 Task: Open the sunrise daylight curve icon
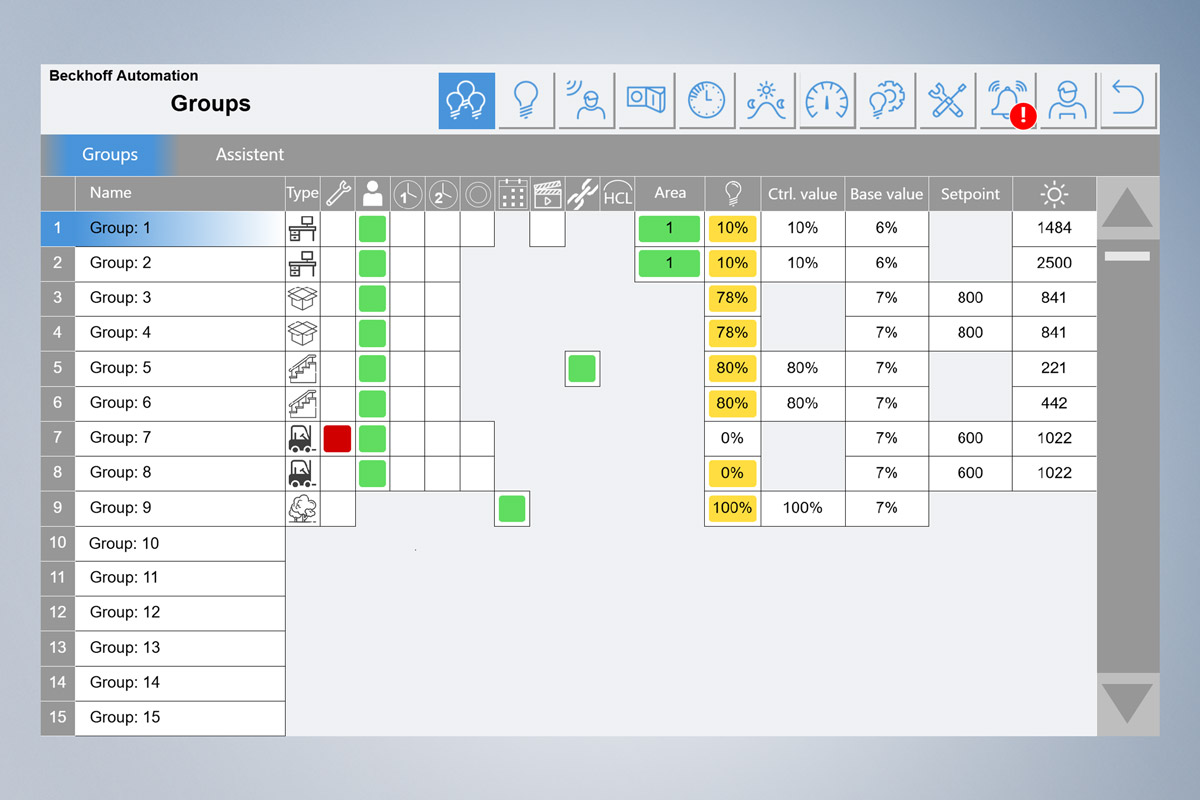tap(766, 100)
